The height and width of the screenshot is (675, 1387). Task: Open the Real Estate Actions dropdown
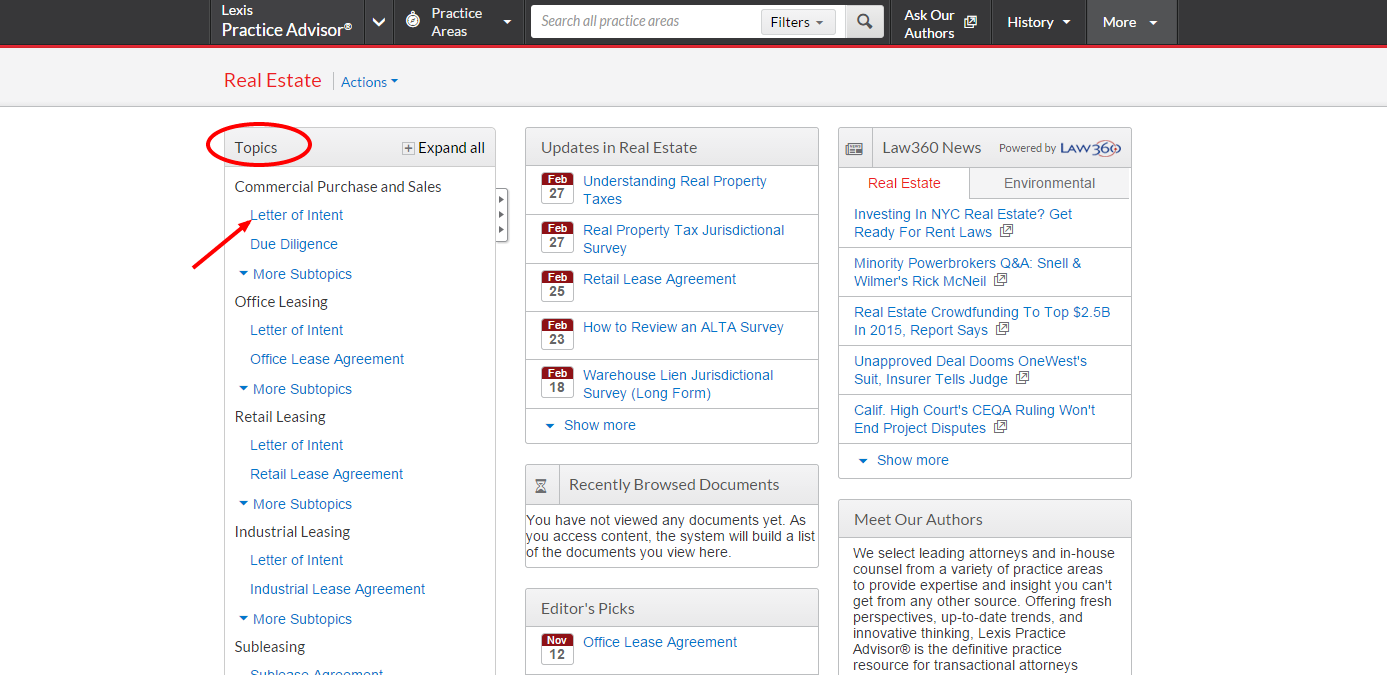click(x=369, y=82)
